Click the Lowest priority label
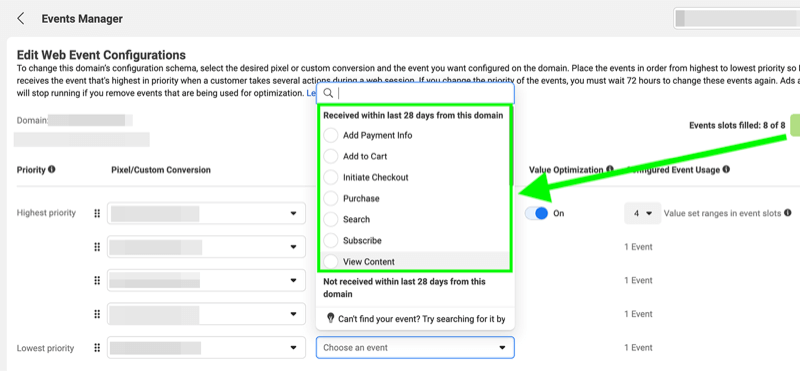Screen dimensions: 800x371 (x=45, y=348)
